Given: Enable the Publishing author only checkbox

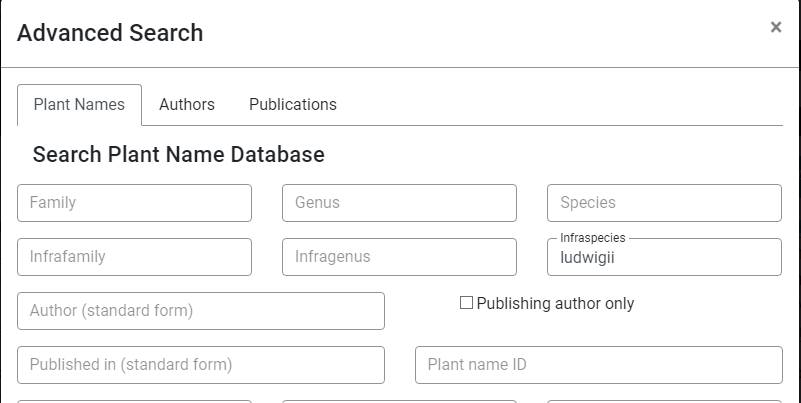Looking at the screenshot, I should [466, 303].
